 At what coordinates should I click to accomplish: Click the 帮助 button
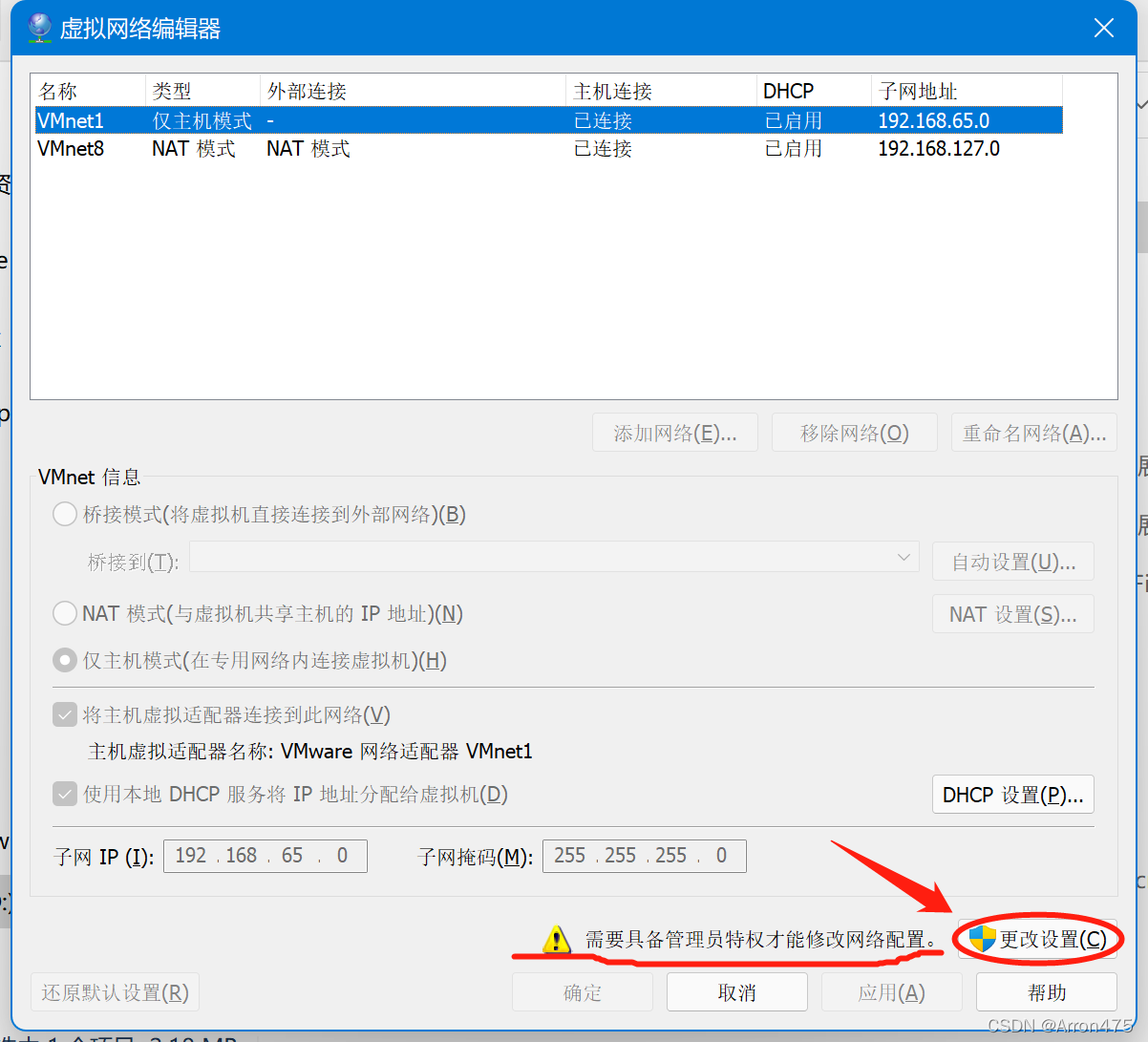(1047, 993)
